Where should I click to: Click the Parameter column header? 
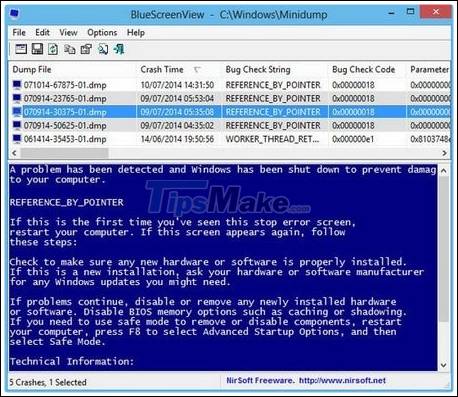click(x=429, y=70)
